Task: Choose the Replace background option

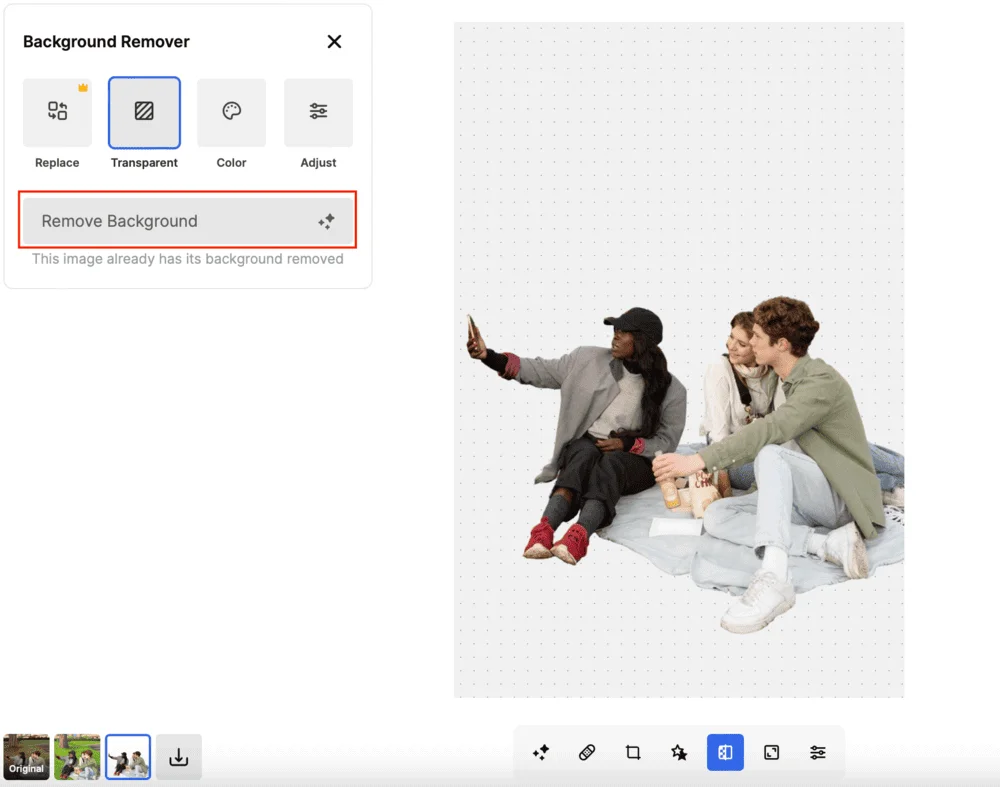Action: (57, 112)
